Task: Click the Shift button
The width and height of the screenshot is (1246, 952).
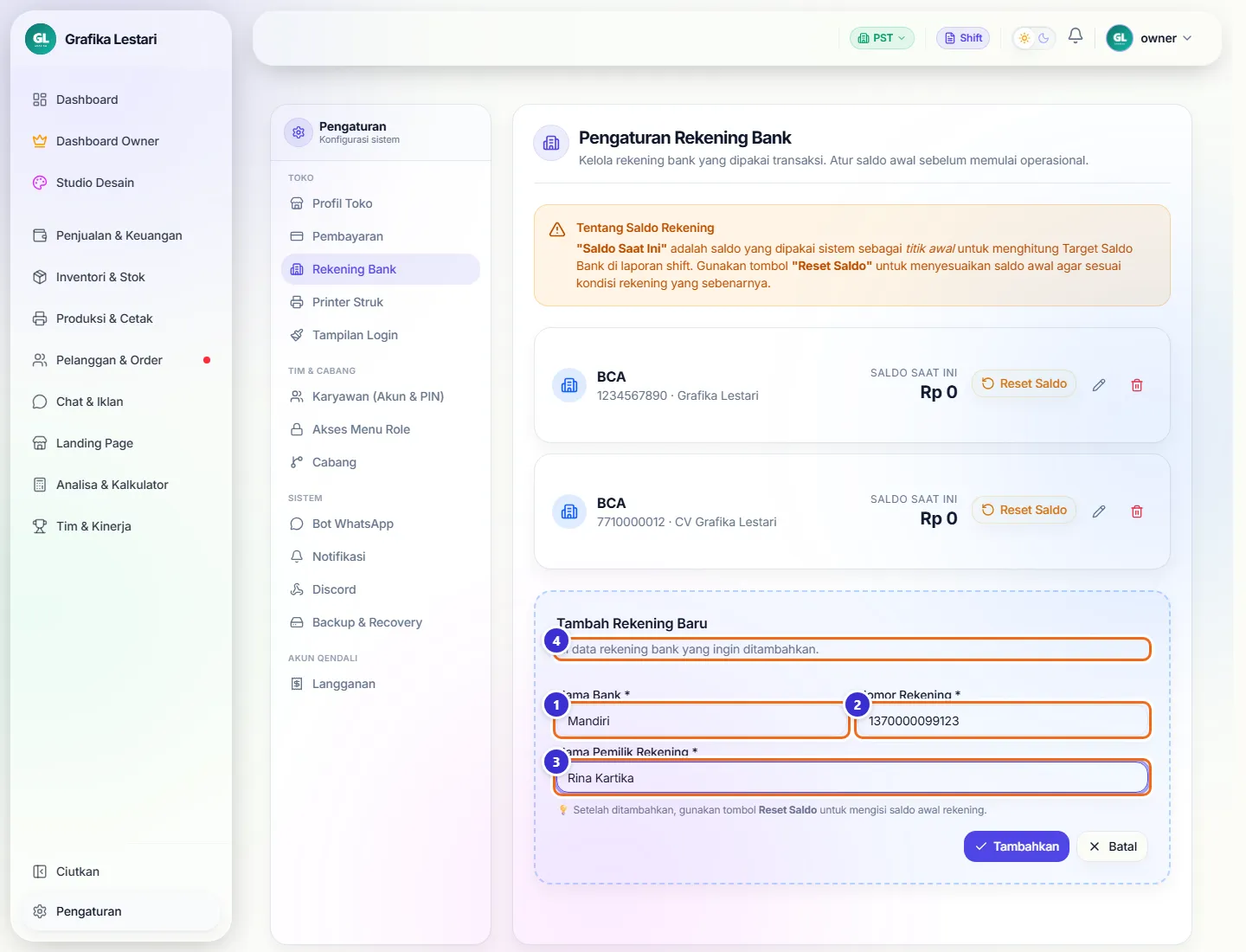Action: (x=963, y=38)
